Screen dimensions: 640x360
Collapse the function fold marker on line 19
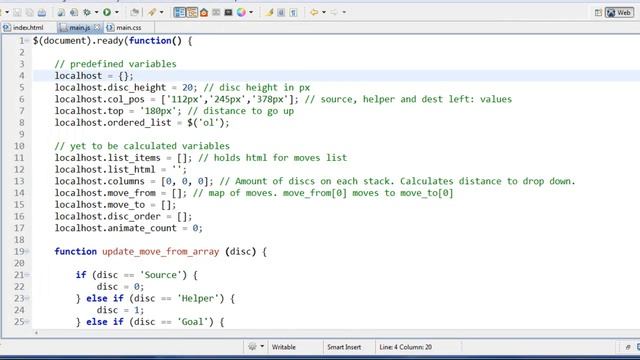(27, 251)
